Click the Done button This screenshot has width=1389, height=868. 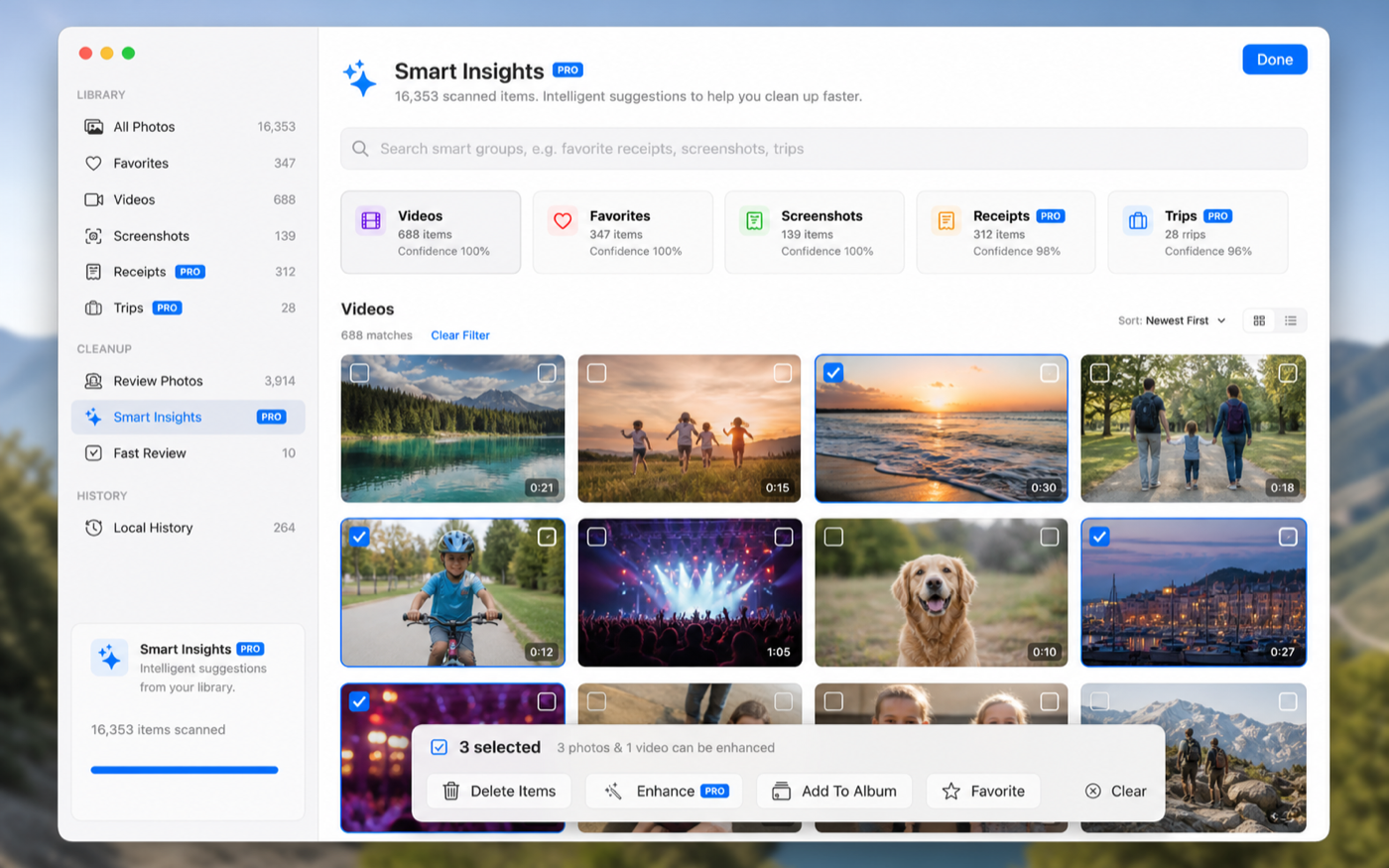(x=1274, y=60)
